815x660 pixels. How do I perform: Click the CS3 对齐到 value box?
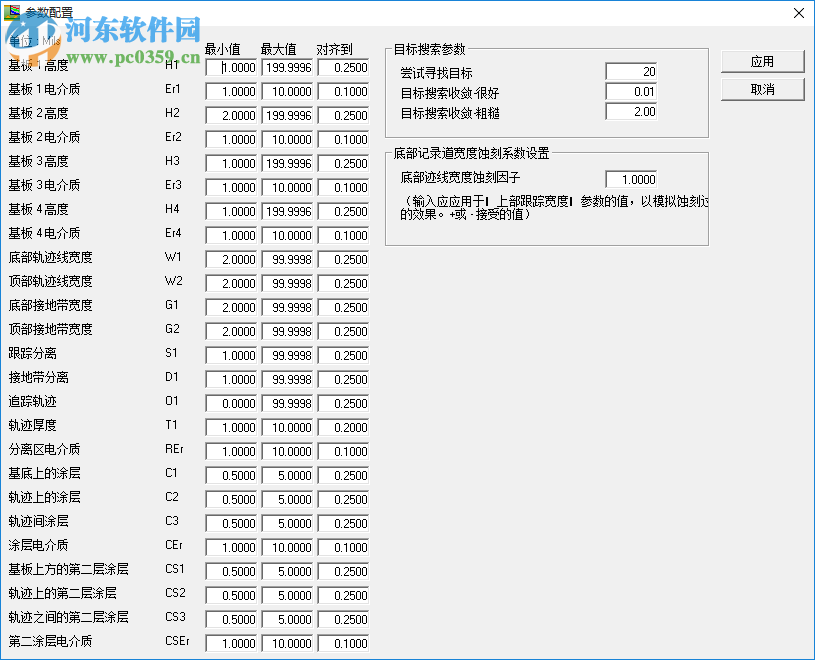pos(342,619)
